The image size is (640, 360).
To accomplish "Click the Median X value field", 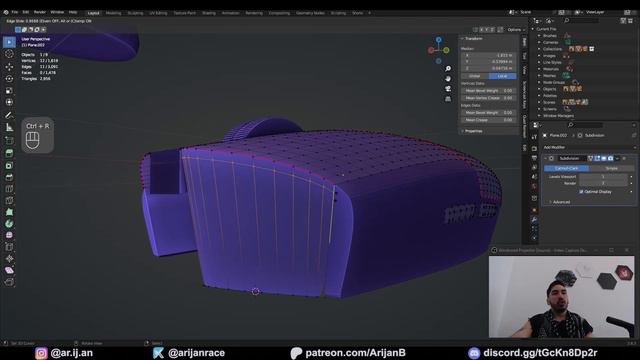I will pyautogui.click(x=489, y=55).
